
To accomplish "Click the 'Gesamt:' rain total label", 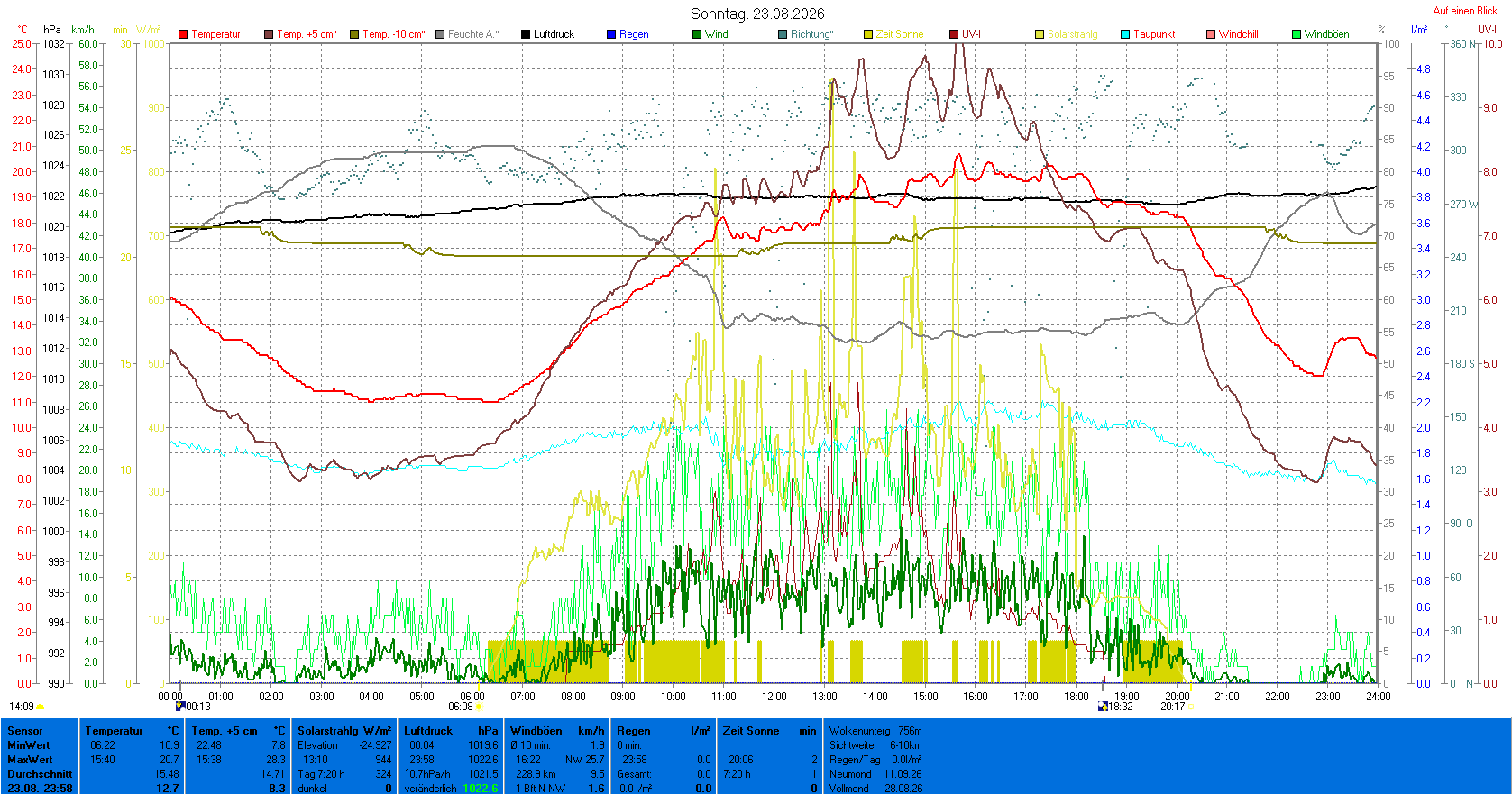I will click(634, 774).
